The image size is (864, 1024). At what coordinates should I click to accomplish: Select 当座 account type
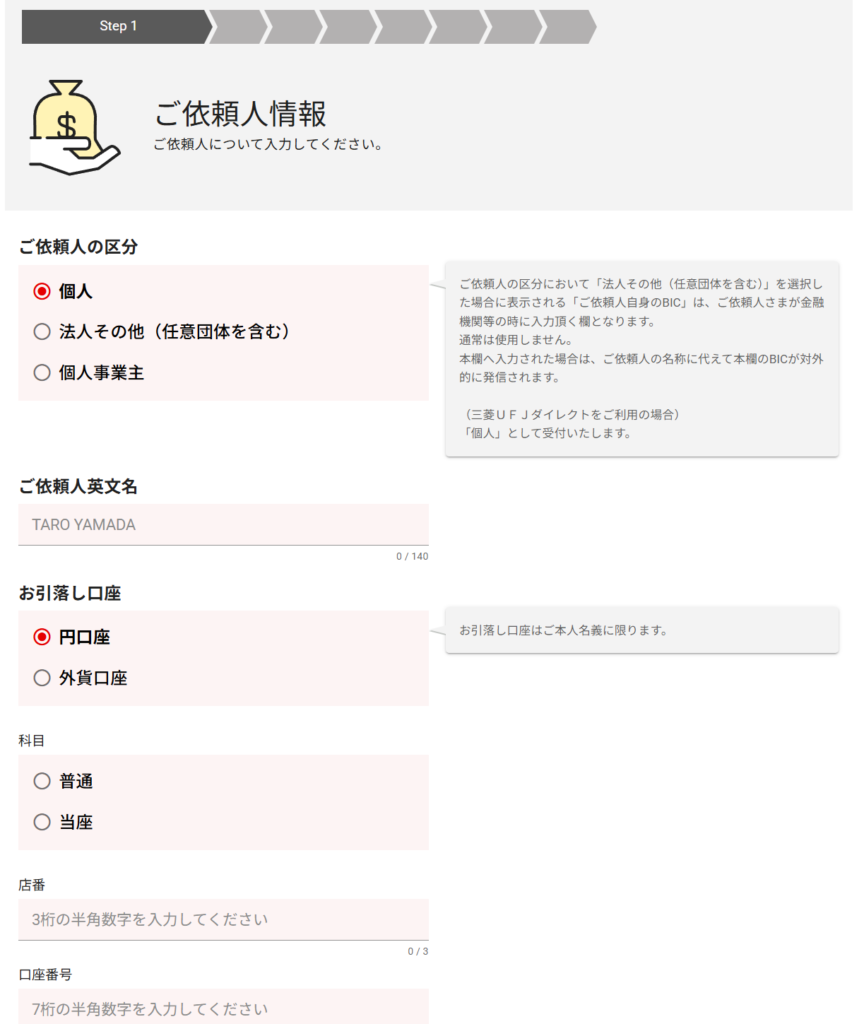pos(42,822)
